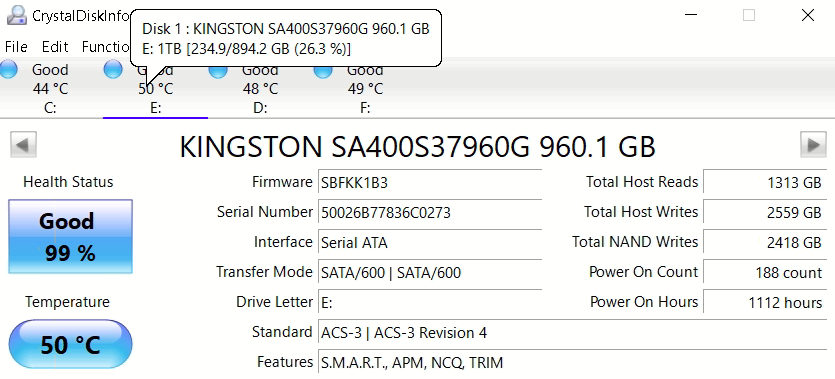Click the CrystalDiskInfo app icon in title bar
The height and width of the screenshot is (379, 835).
click(x=16, y=15)
